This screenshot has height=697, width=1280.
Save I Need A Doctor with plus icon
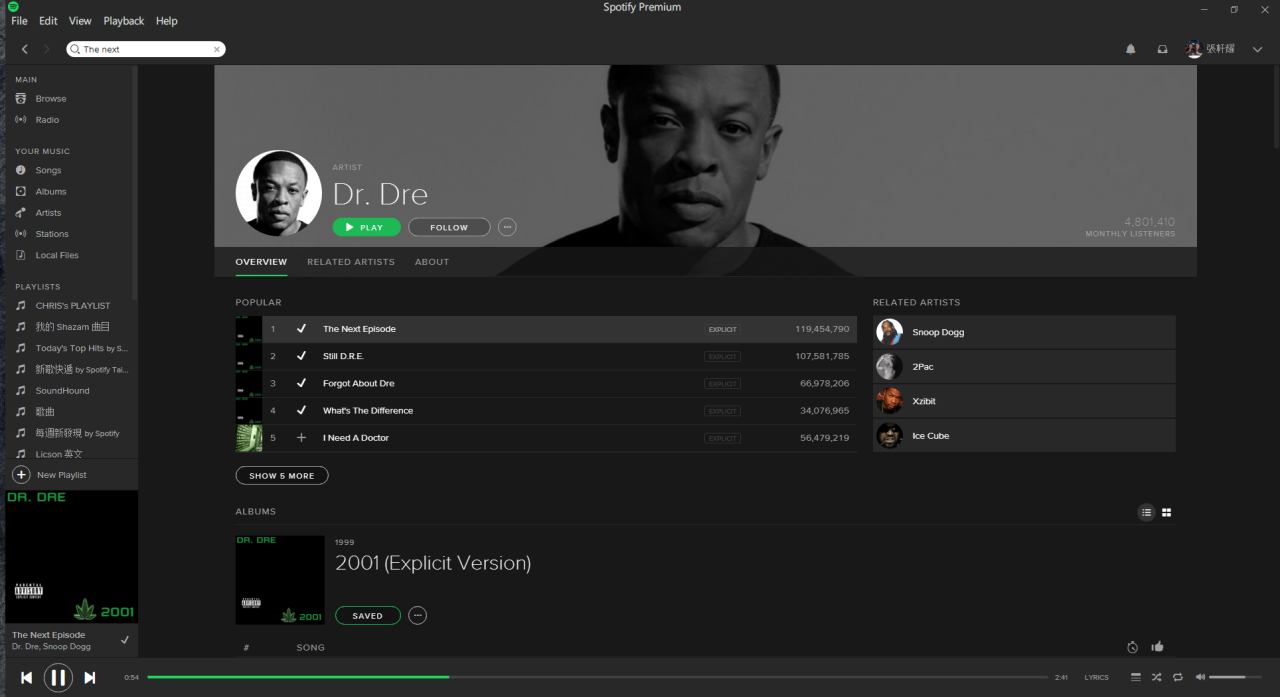tap(301, 438)
